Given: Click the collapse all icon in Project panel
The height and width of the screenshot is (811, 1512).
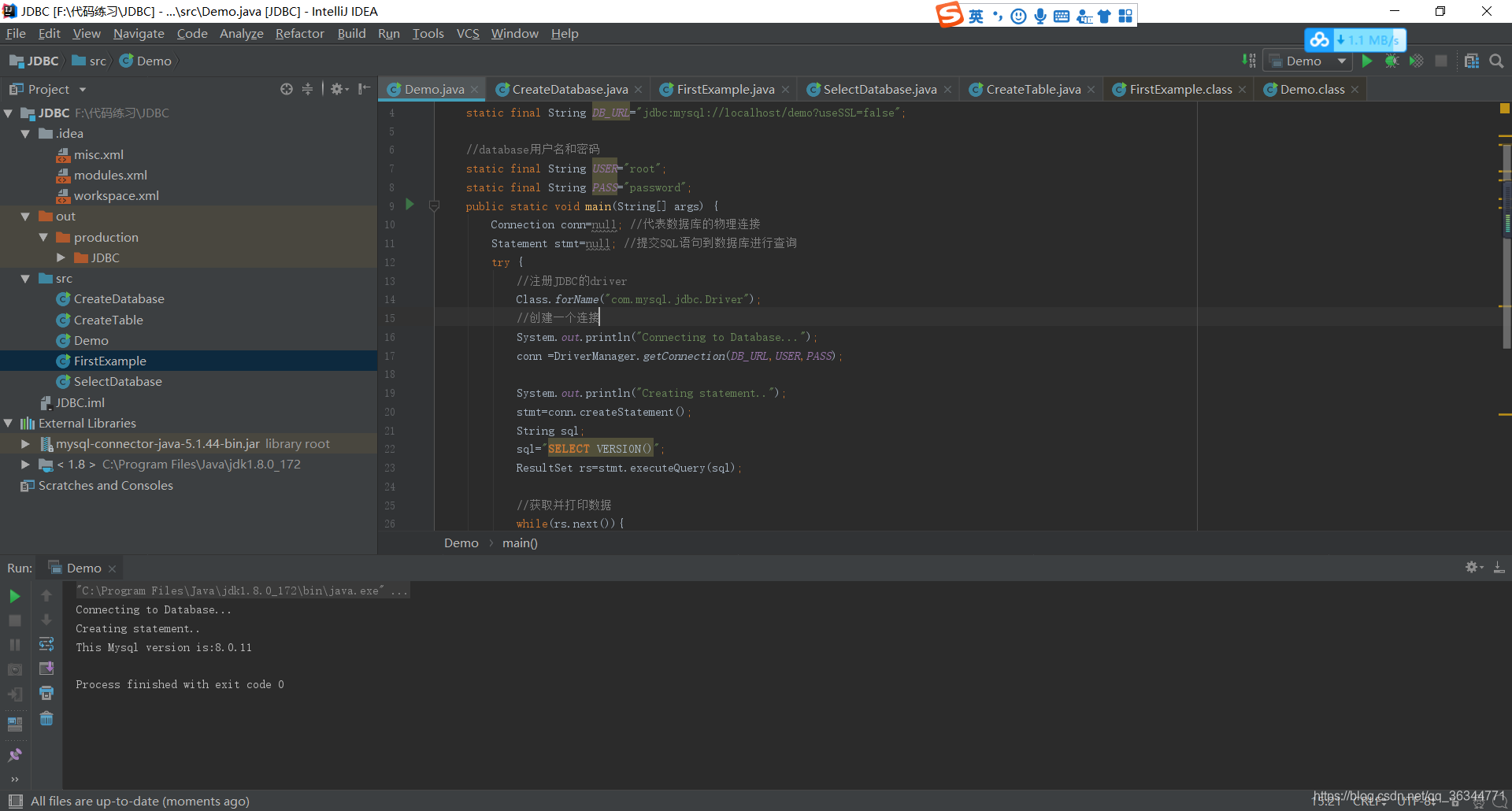Looking at the screenshot, I should (x=308, y=89).
